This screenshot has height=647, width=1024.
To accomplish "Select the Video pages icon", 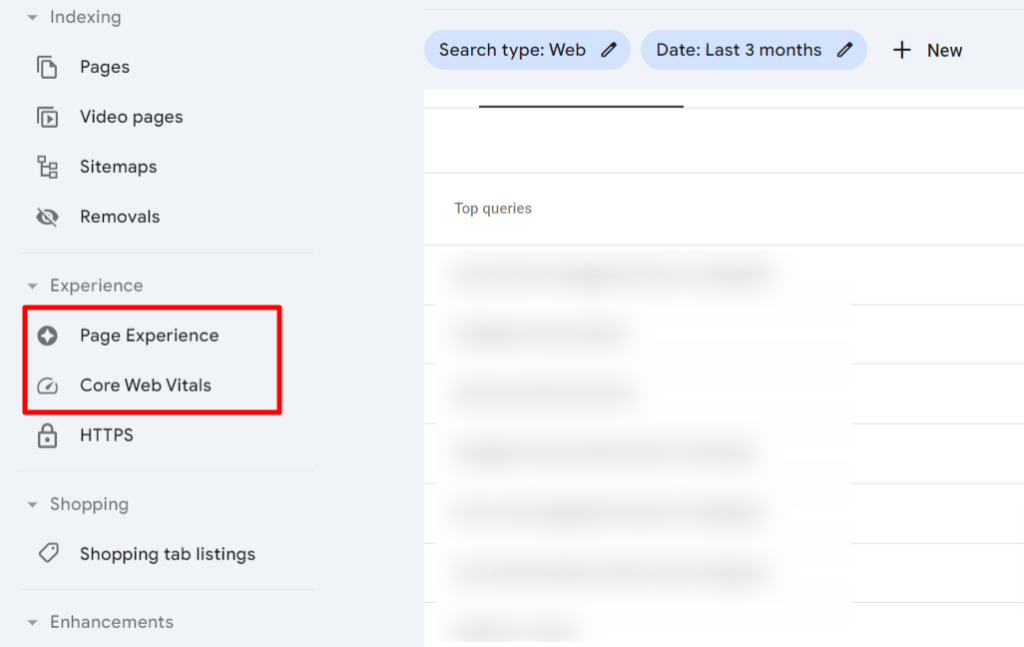I will 48,117.
